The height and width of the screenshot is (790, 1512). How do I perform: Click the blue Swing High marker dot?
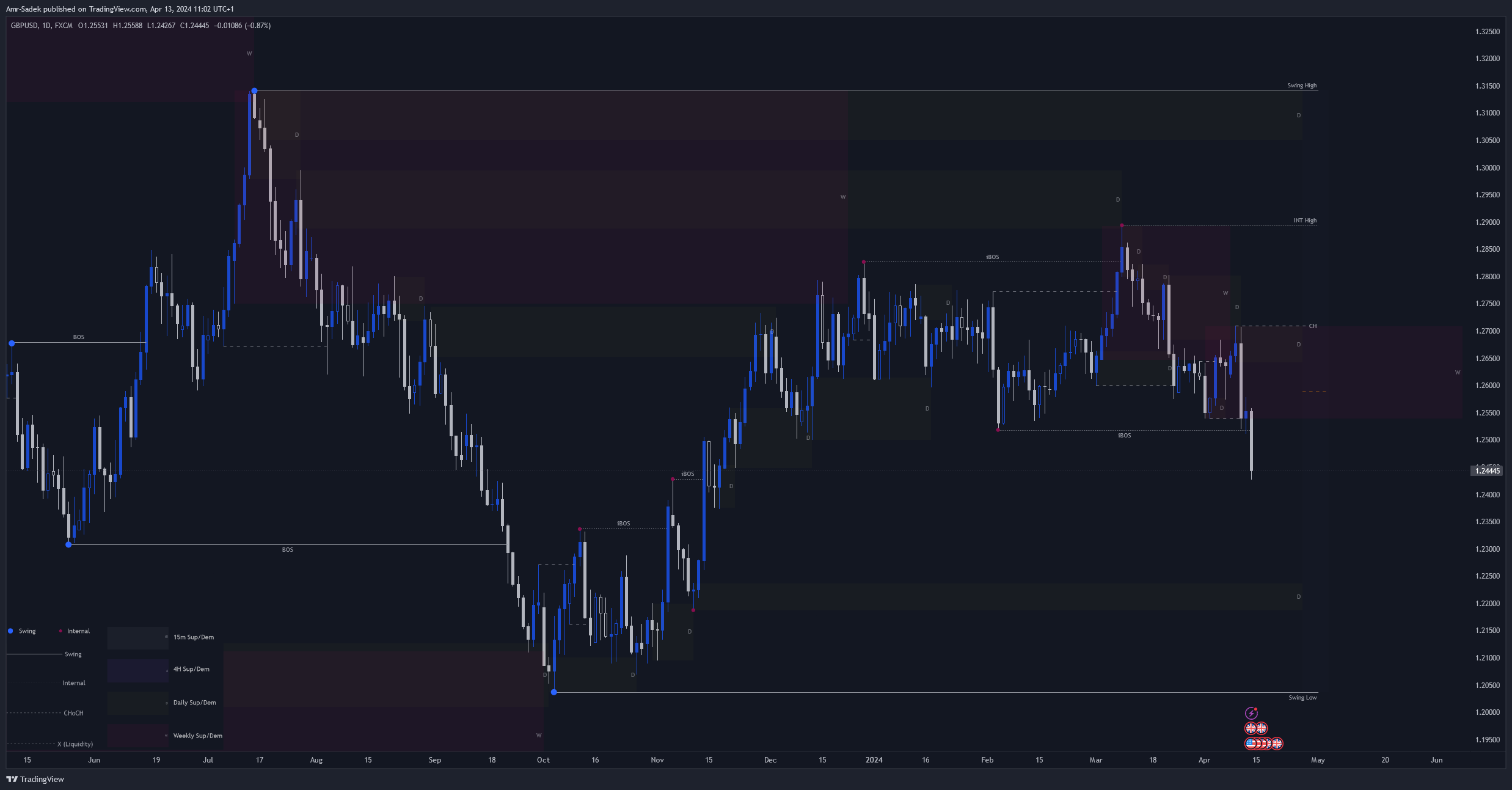[254, 91]
